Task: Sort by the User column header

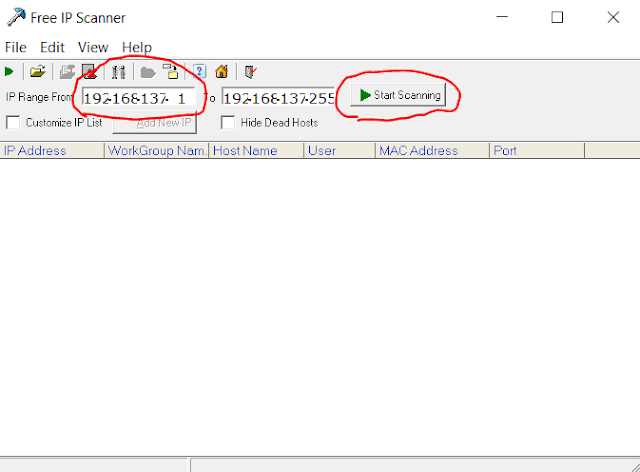Action: (340, 151)
